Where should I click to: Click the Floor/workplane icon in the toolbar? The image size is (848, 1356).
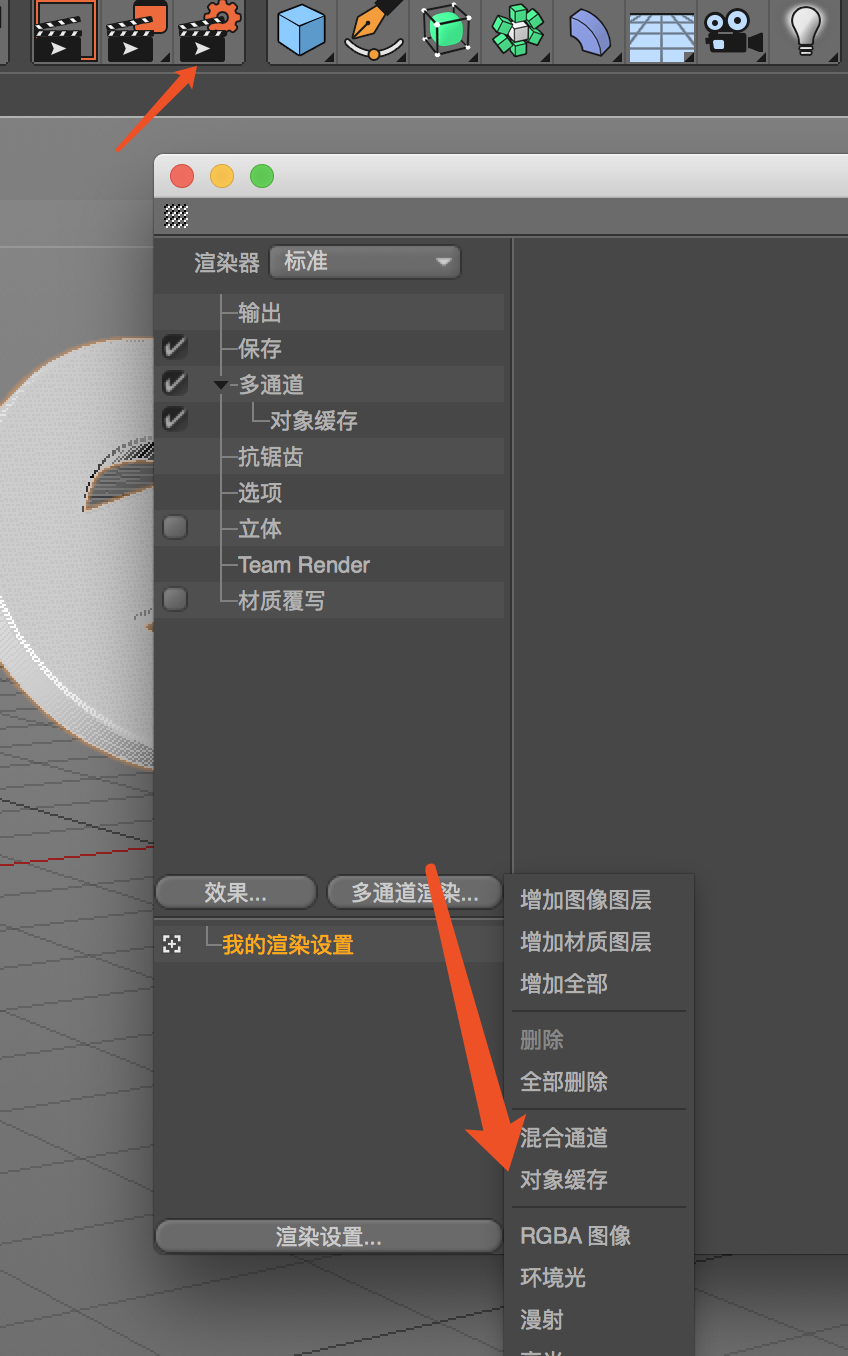[x=660, y=32]
